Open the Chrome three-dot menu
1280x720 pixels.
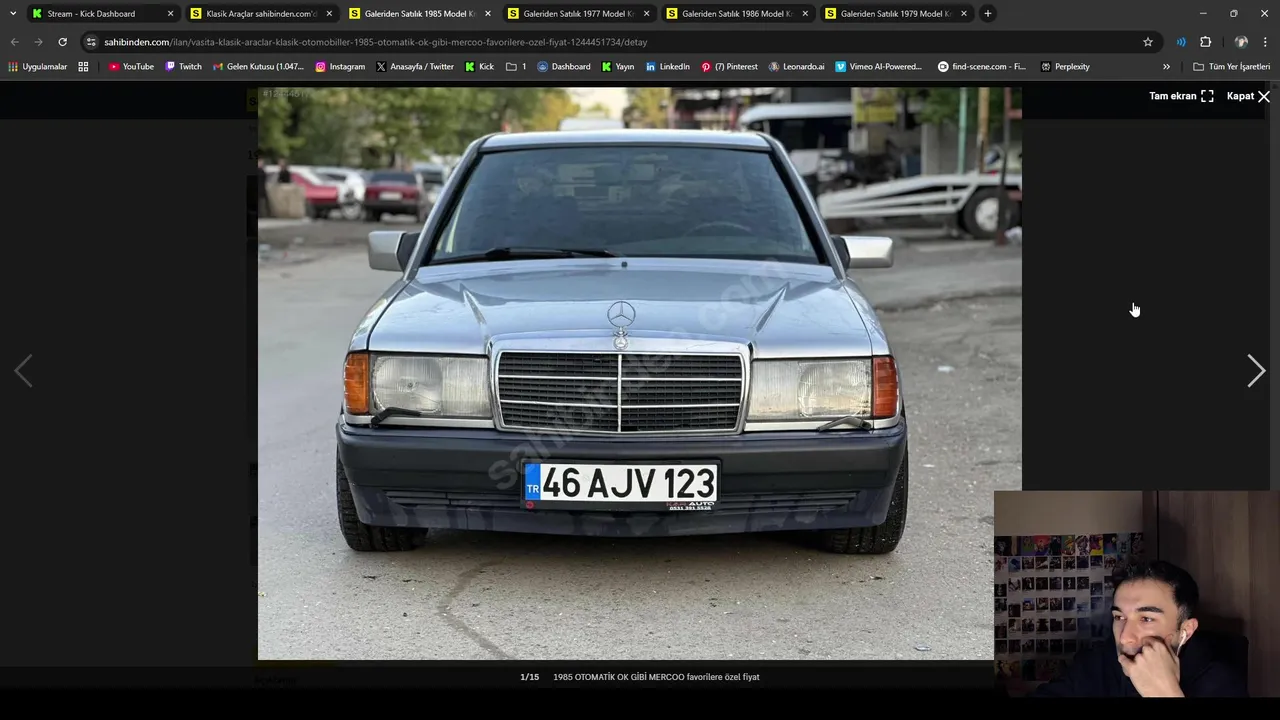pos(1265,42)
